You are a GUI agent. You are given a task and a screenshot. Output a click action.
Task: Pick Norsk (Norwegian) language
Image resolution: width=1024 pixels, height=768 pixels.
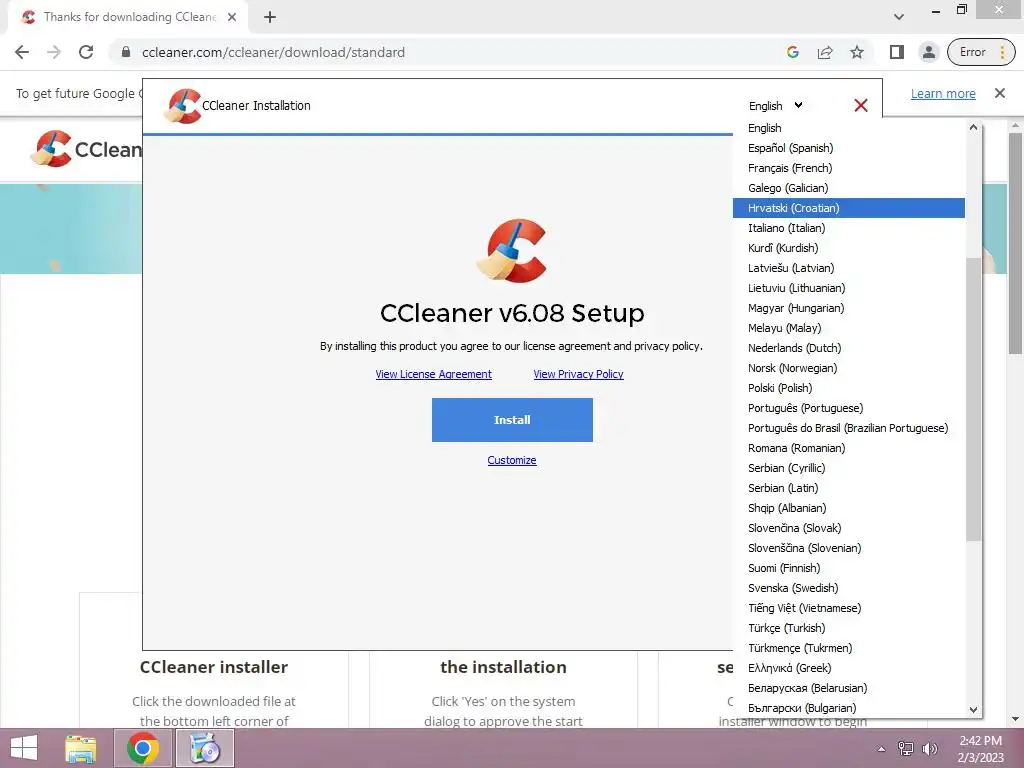coord(848,368)
